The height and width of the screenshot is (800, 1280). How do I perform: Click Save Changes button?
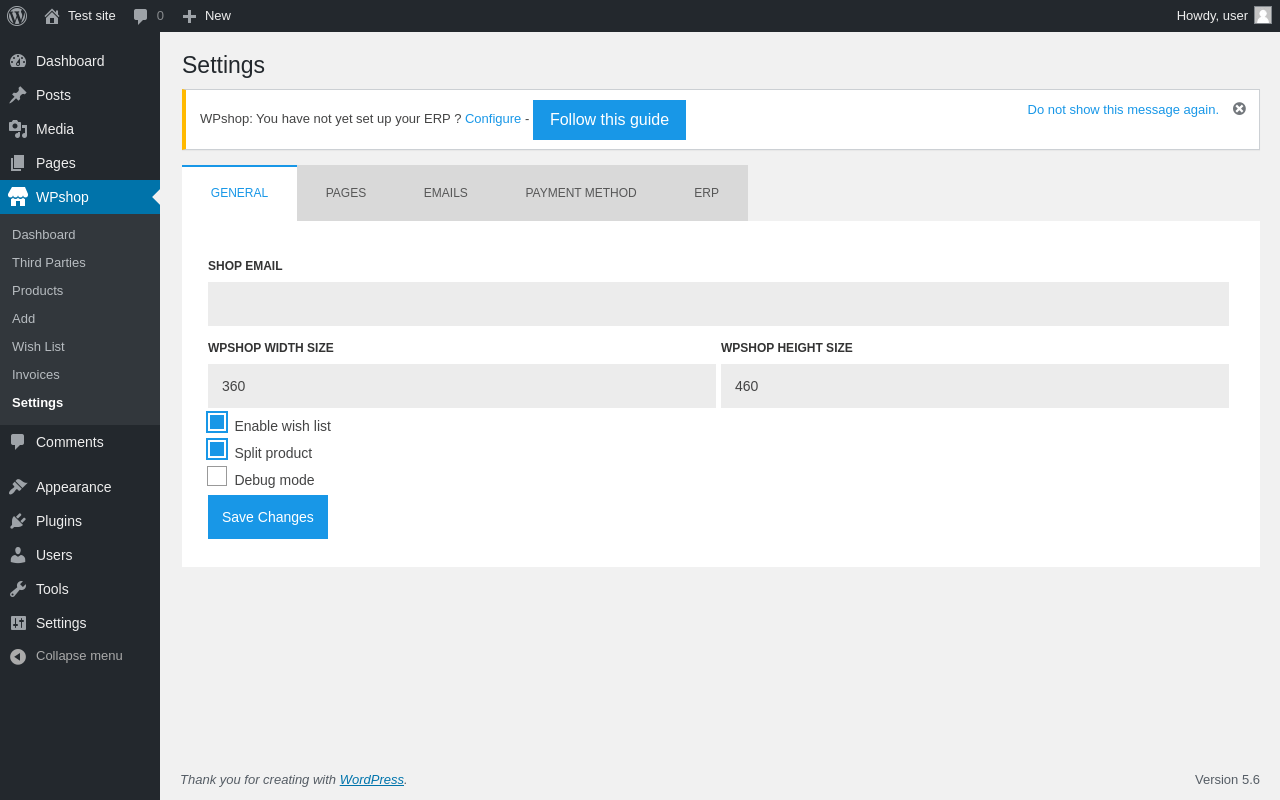point(268,517)
